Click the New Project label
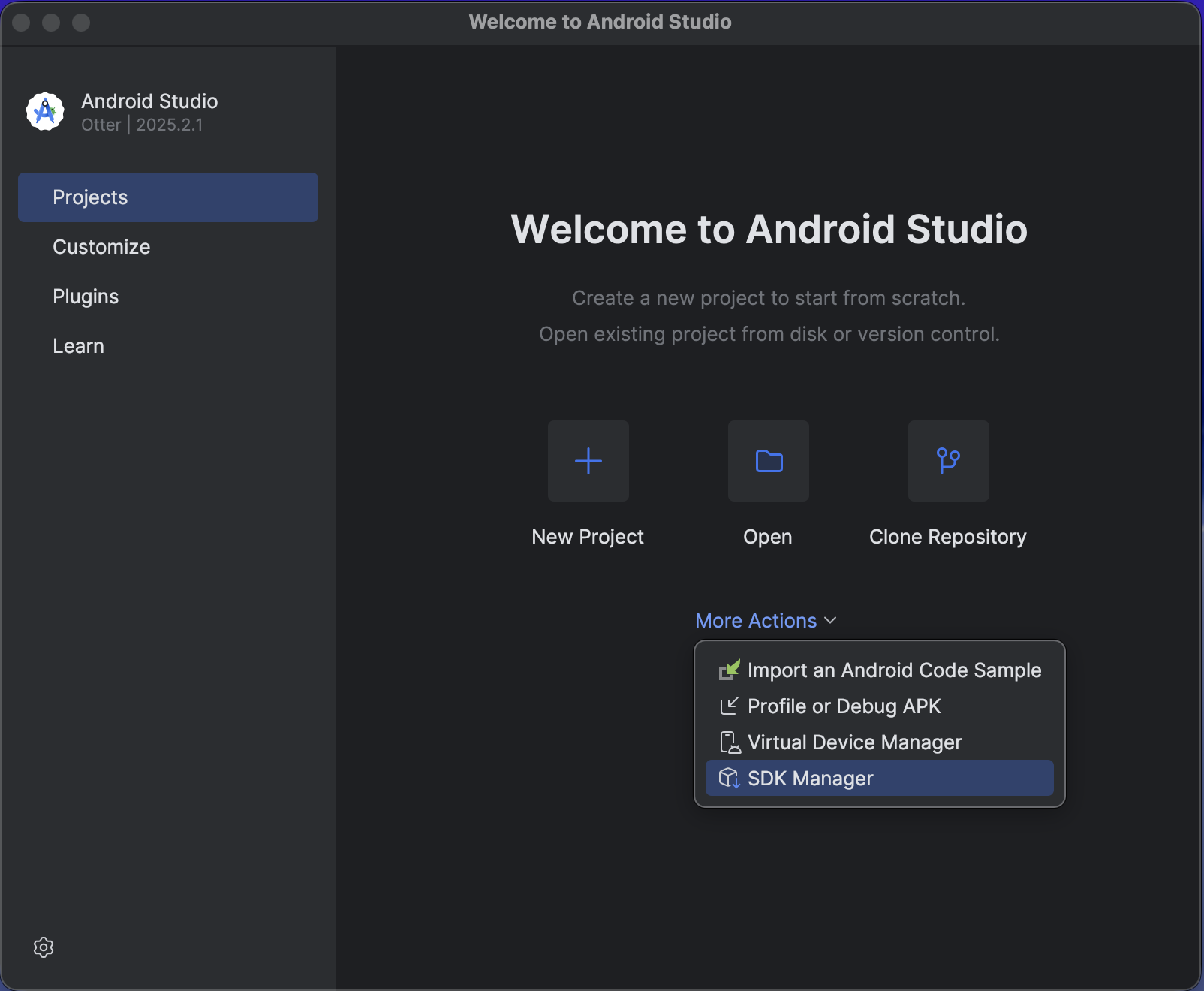Image resolution: width=1204 pixels, height=991 pixels. (588, 537)
